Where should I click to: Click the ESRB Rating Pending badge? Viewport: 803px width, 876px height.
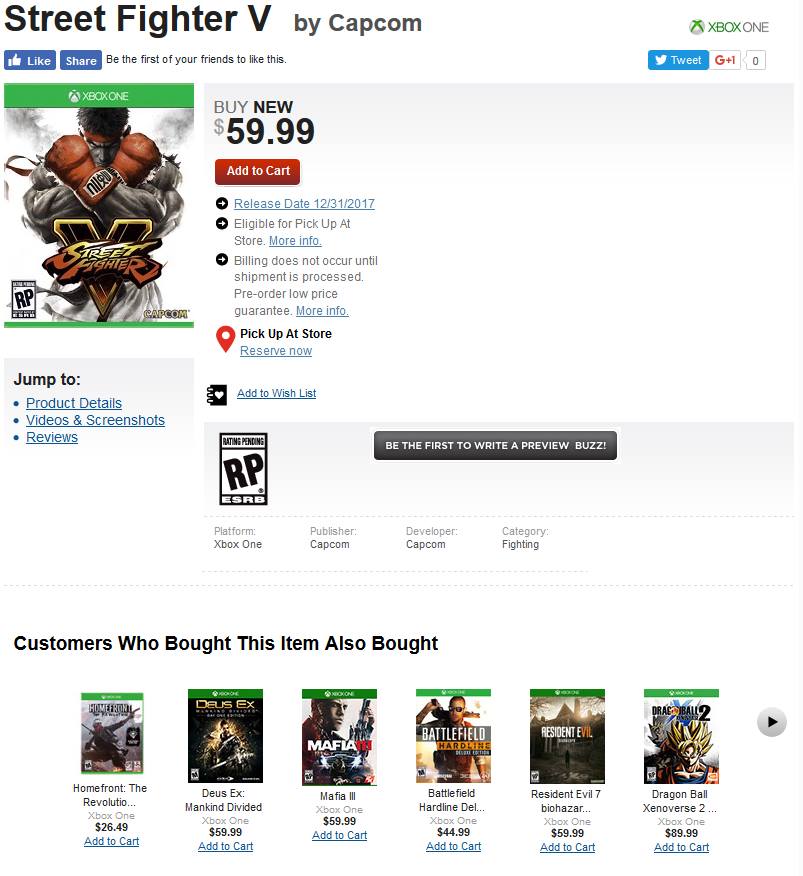click(243, 468)
